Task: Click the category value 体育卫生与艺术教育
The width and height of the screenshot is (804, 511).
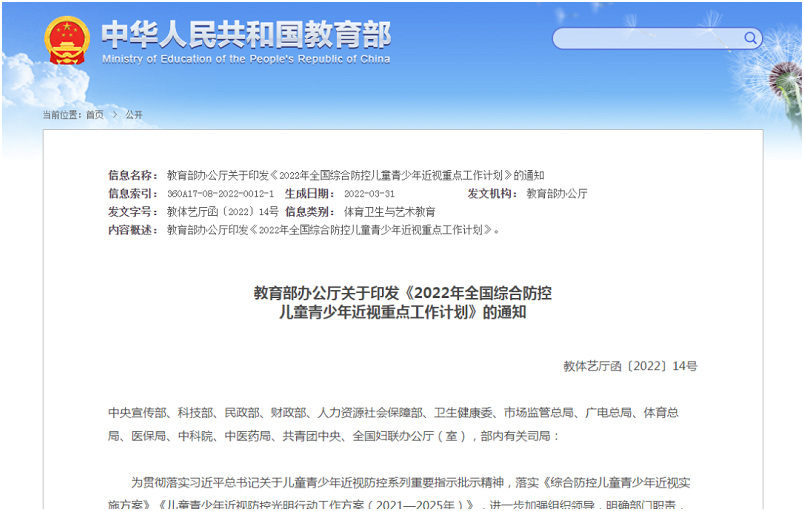Action: 389,212
